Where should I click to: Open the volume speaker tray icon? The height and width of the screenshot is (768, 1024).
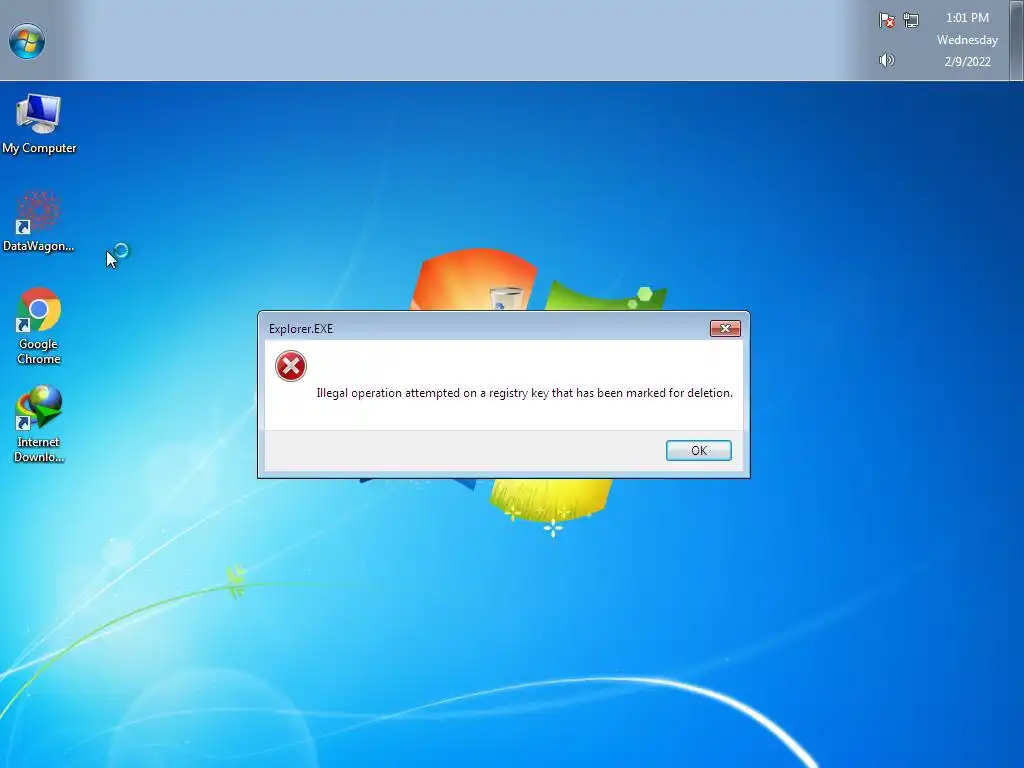(886, 60)
